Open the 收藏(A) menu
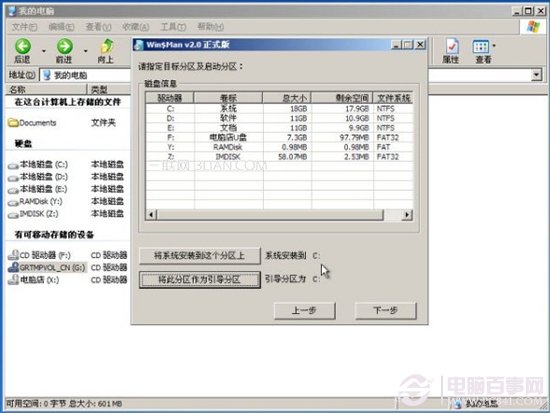550x413 pixels. tap(135, 27)
